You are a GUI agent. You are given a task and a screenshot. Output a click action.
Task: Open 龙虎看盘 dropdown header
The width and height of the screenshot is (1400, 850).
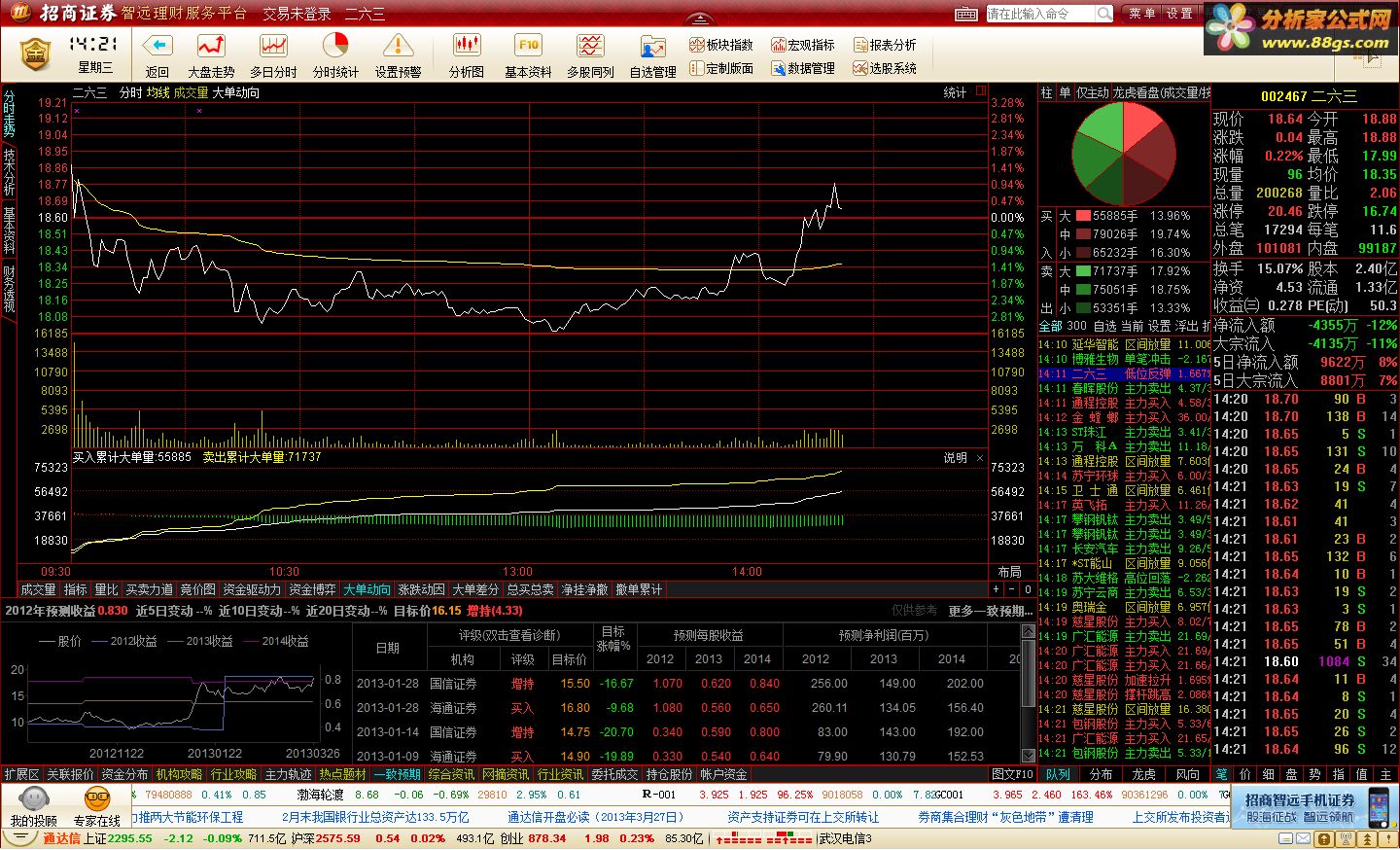tap(1161, 92)
